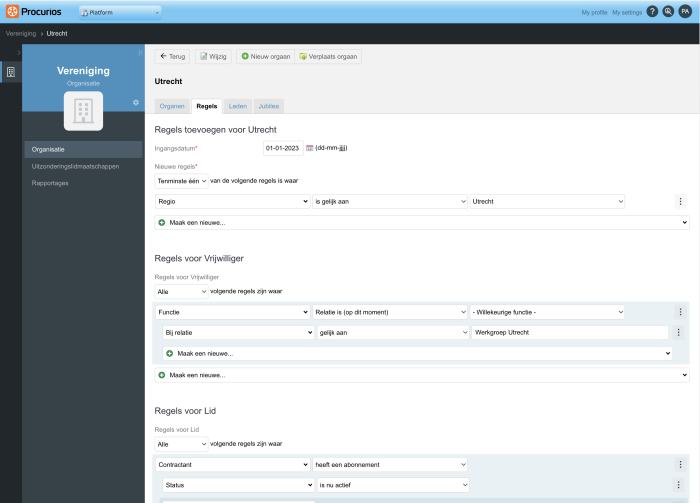The height and width of the screenshot is (503, 700).
Task: Open the Alle dropdown for Vrijwilliger rules
Action: (x=181, y=291)
